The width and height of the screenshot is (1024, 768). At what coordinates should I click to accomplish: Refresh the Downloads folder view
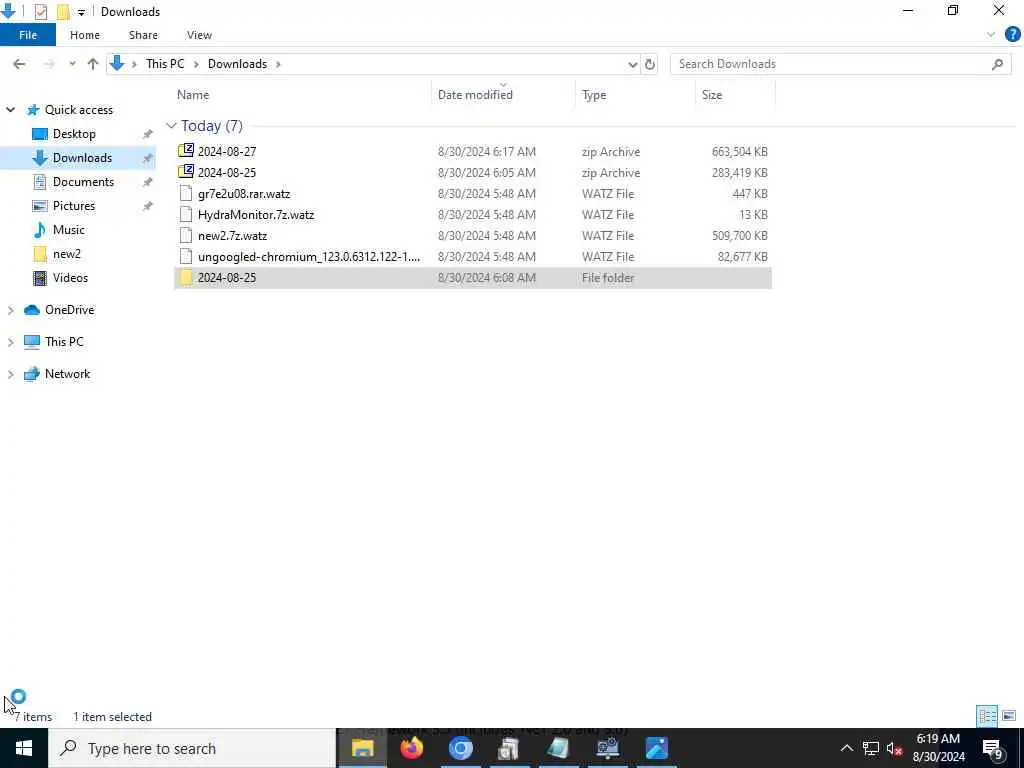pyautogui.click(x=650, y=64)
